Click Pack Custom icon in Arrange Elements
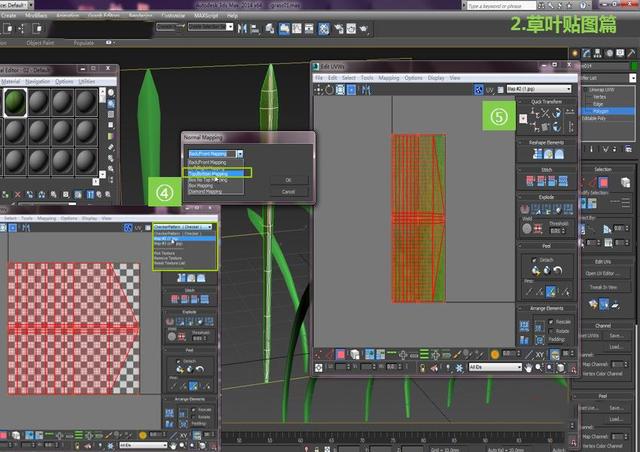 [524, 326]
